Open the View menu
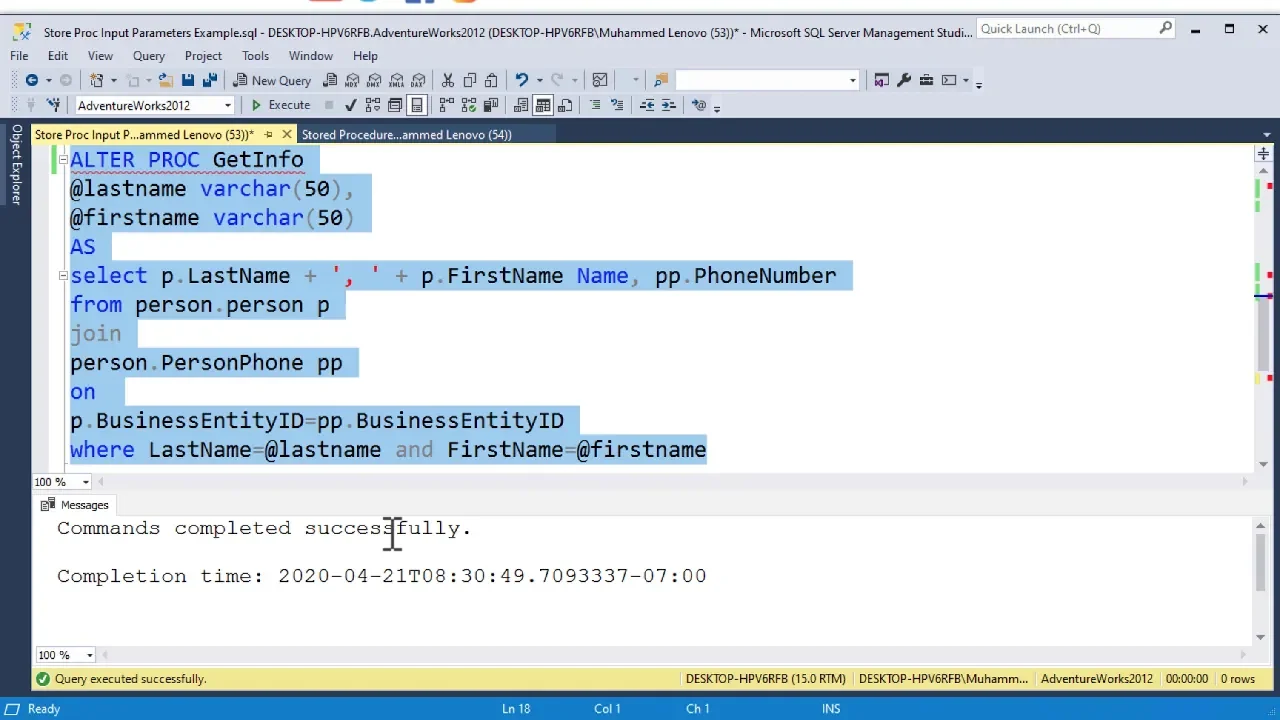Viewport: 1280px width, 720px height. pyautogui.click(x=100, y=56)
